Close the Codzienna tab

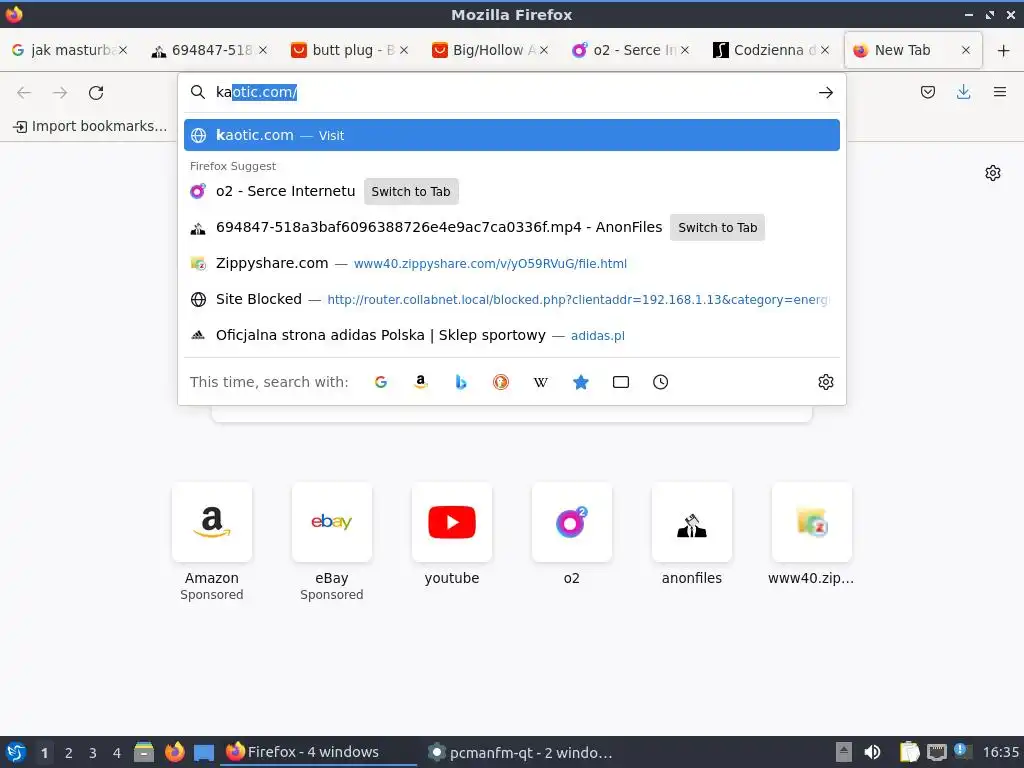tap(825, 50)
